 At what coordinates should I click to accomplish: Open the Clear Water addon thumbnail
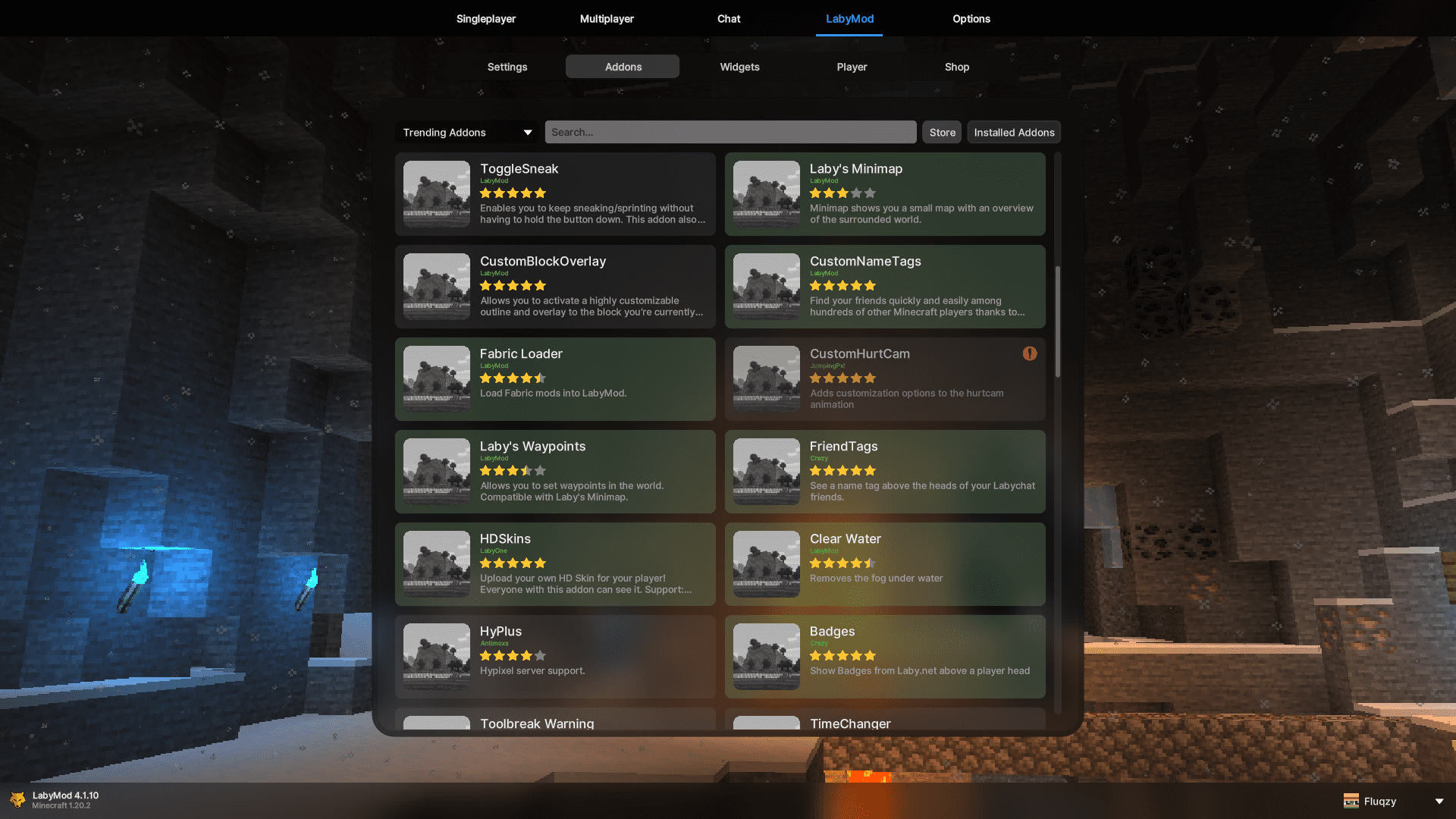(767, 564)
